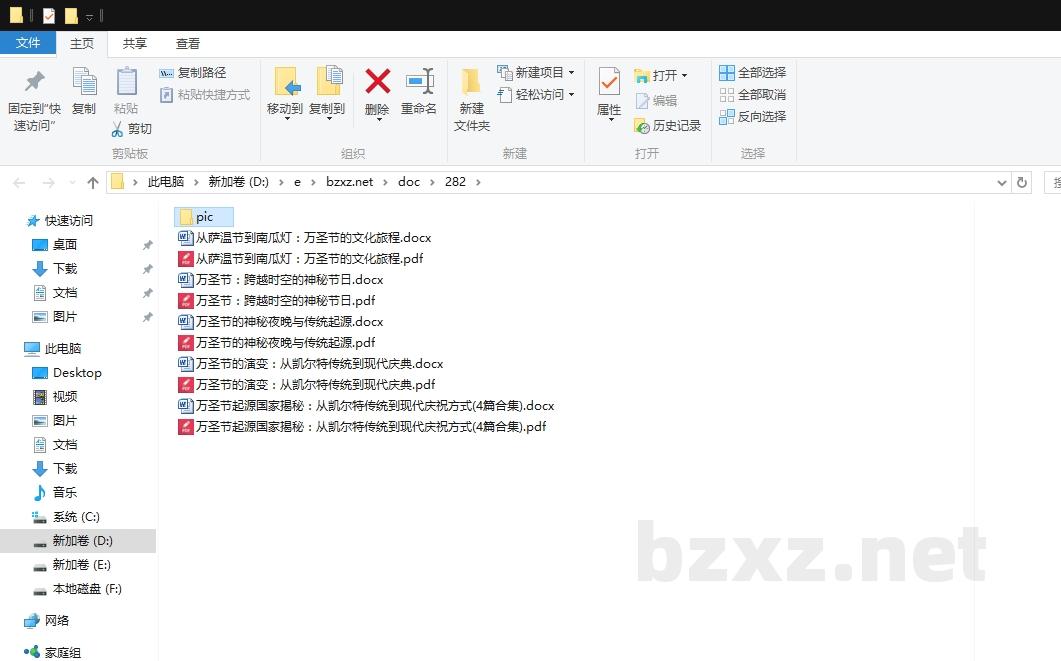Select the pic folder
Screen dimensions: 1061x661
204,217
